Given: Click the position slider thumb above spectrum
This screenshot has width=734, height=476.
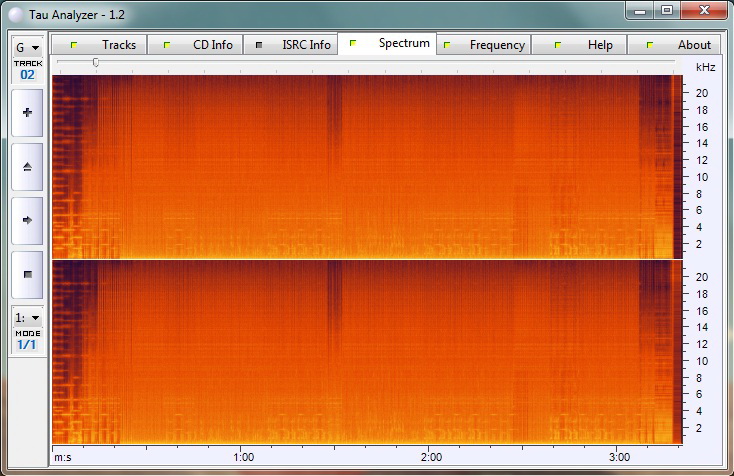Looking at the screenshot, I should pos(96,62).
